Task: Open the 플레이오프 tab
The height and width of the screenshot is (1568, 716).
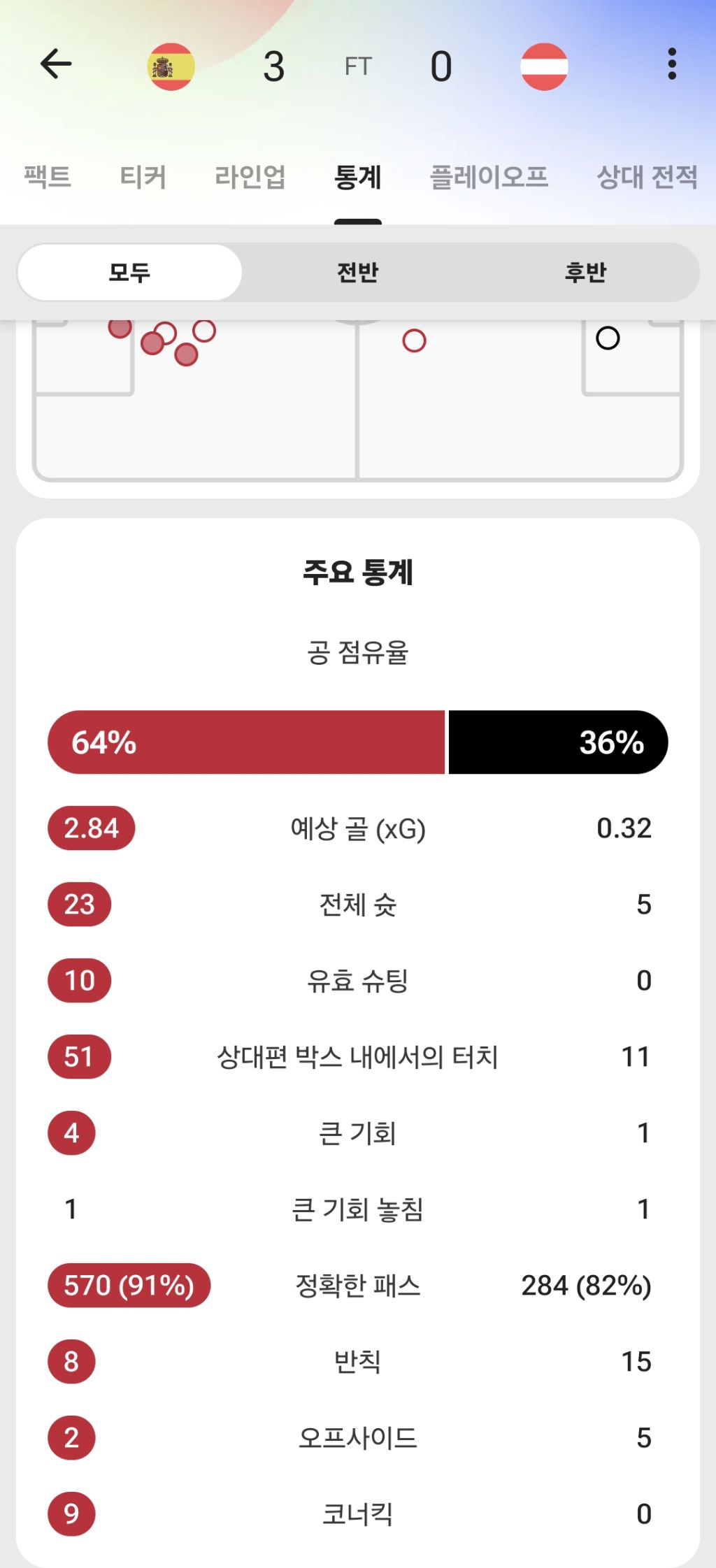Action: [489, 176]
